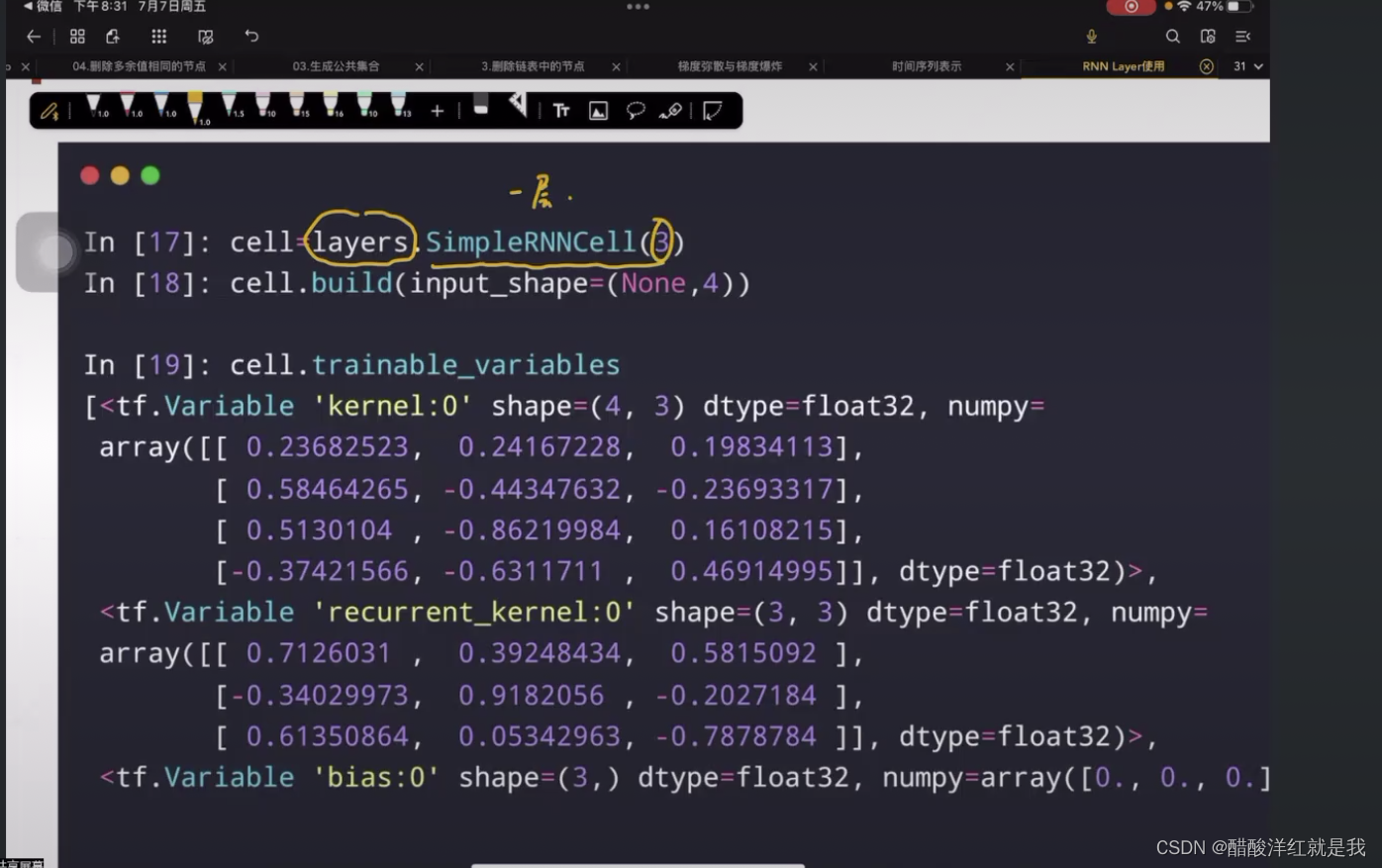The height and width of the screenshot is (868, 1382).
Task: Select the pen with size 1.5
Action: (x=231, y=107)
